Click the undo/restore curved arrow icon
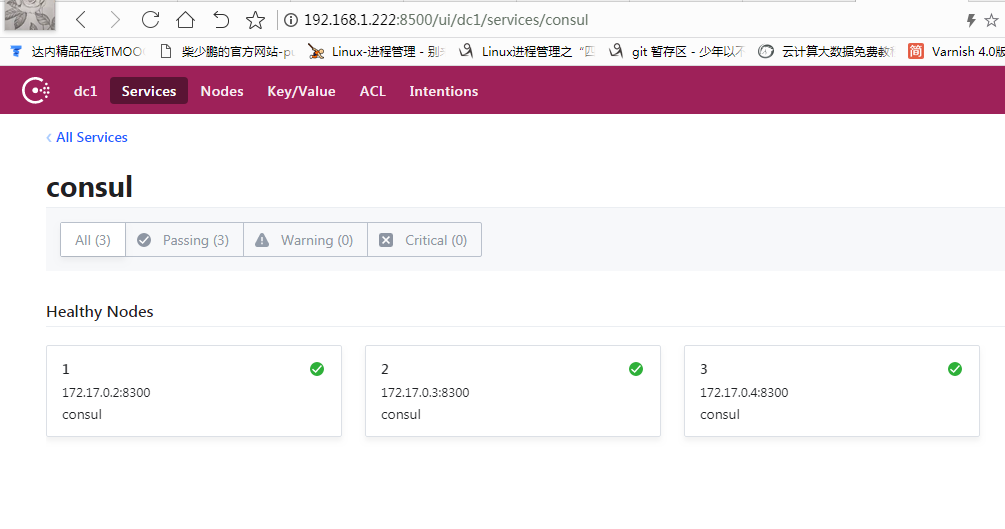Image resolution: width=1005 pixels, height=529 pixels. pos(220,20)
